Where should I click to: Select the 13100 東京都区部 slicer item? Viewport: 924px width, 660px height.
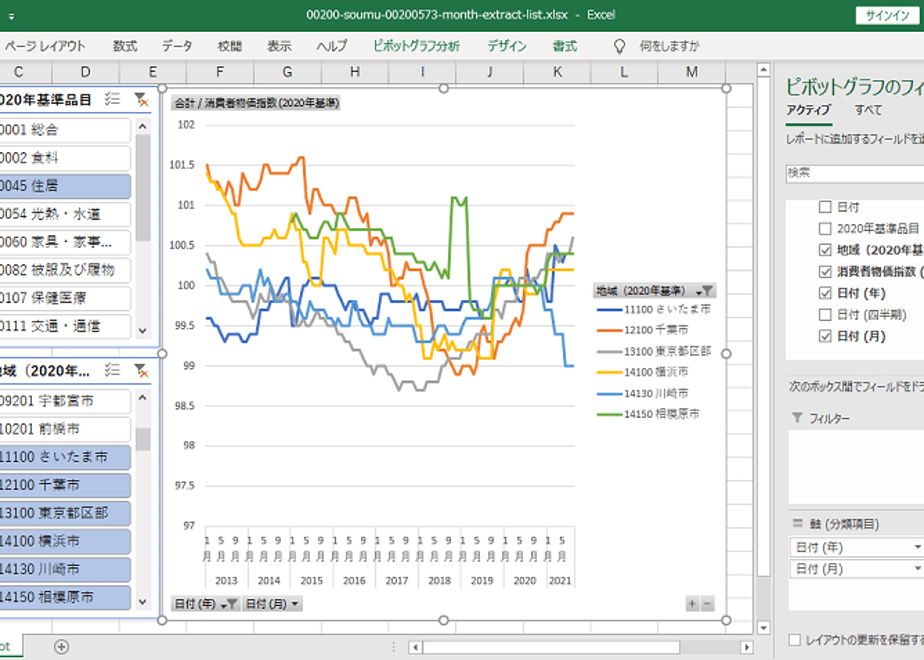click(x=64, y=513)
